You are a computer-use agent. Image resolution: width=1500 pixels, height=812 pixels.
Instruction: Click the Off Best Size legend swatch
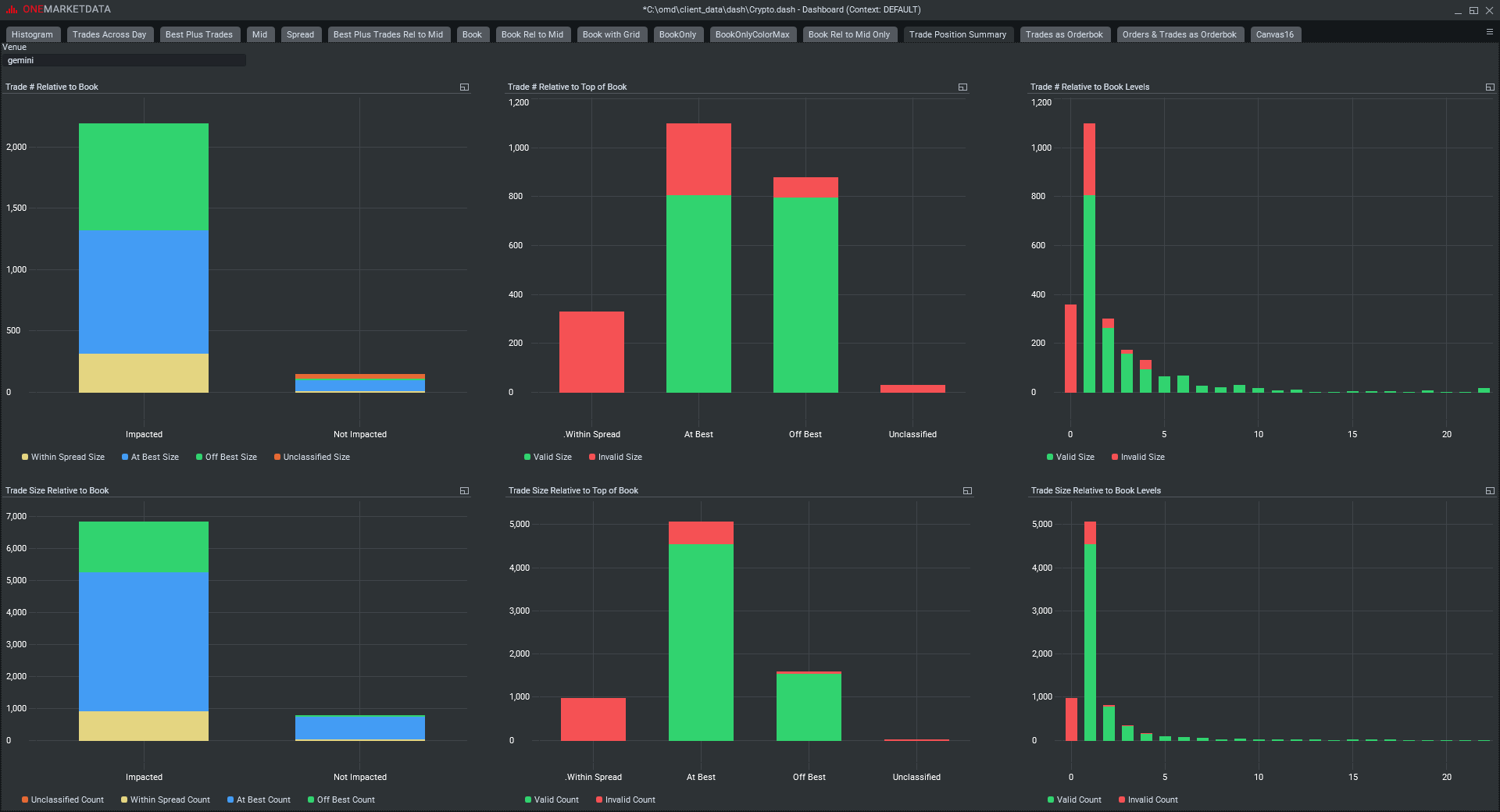pos(199,458)
